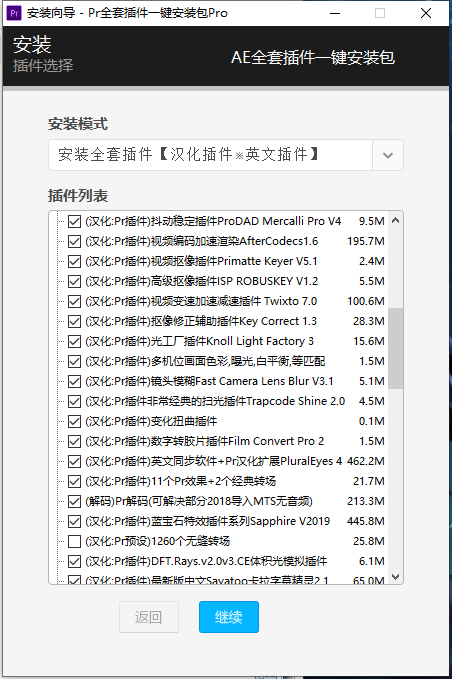Click the 213.3M size value
Image resolution: width=452 pixels, height=679 pixels.
(x=366, y=501)
